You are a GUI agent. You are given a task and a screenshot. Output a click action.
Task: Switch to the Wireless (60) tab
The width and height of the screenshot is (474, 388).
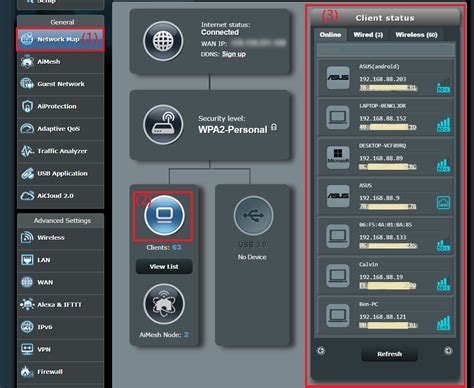click(x=416, y=35)
